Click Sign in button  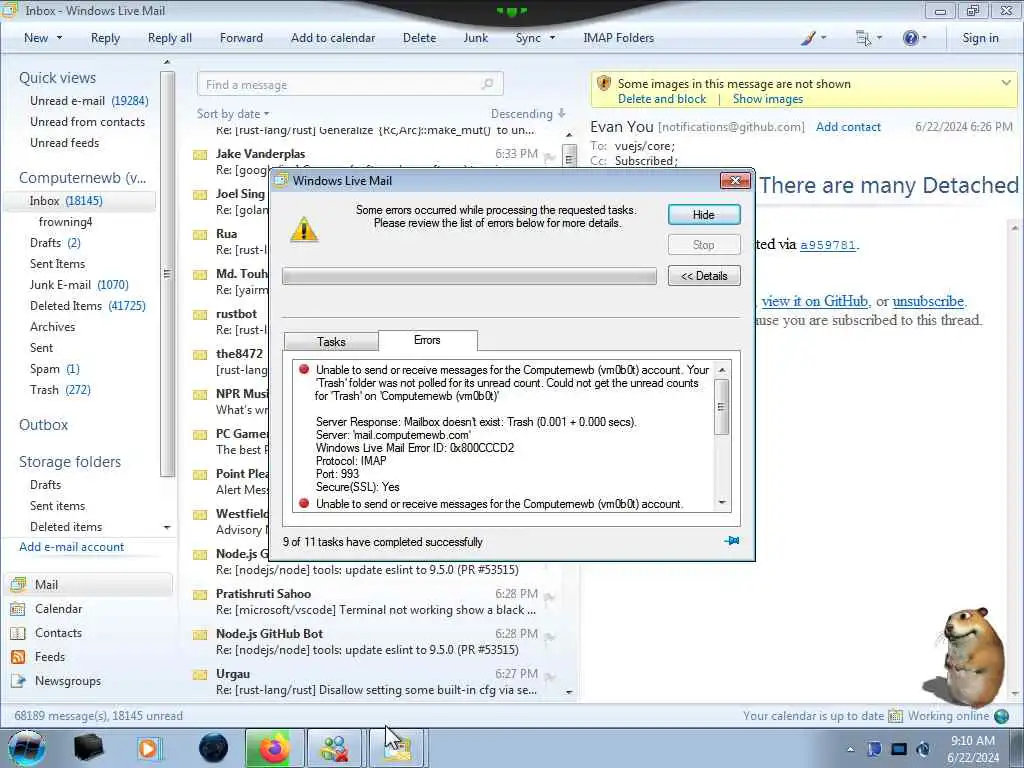pyautogui.click(x=980, y=38)
